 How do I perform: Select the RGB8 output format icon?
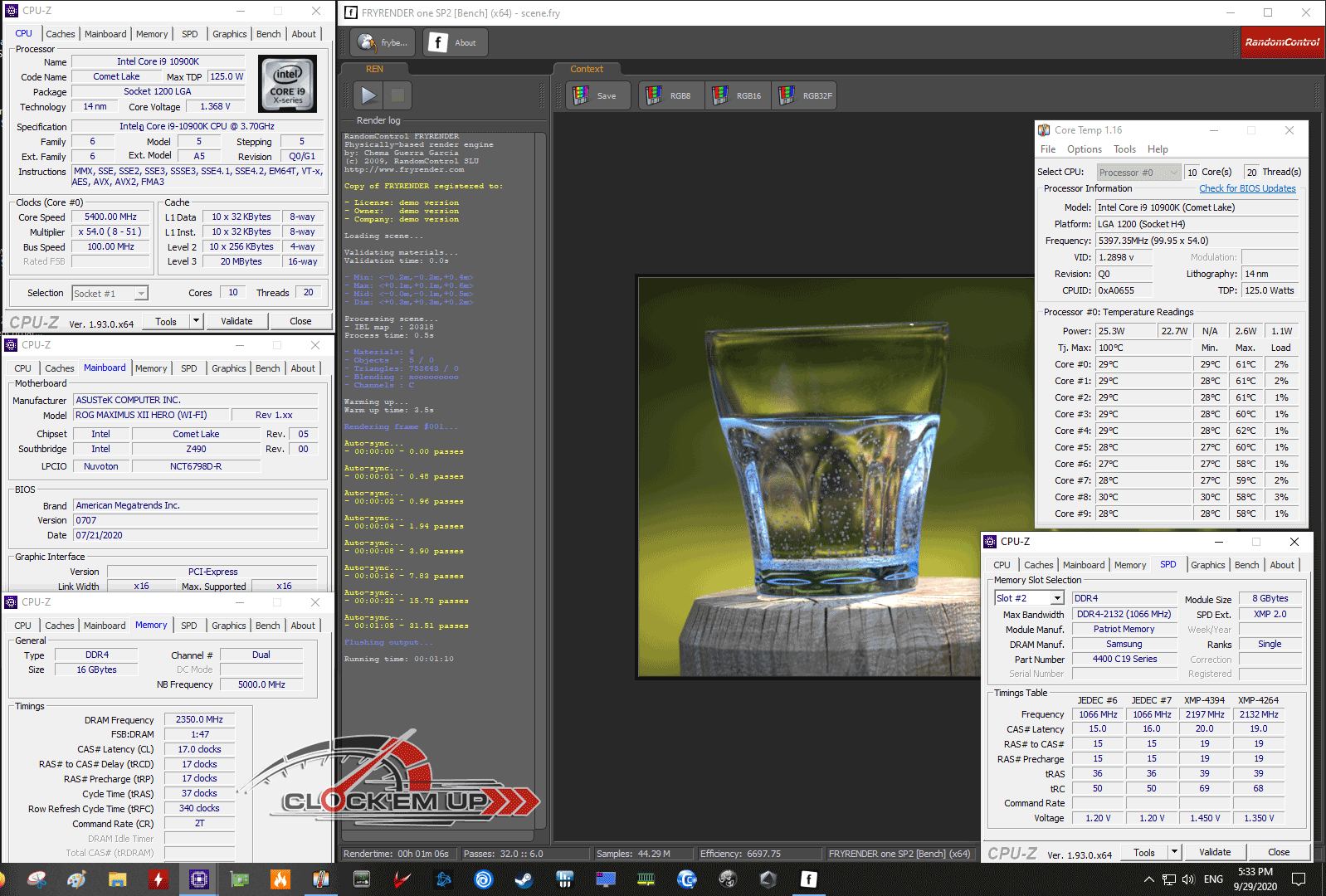click(x=670, y=95)
